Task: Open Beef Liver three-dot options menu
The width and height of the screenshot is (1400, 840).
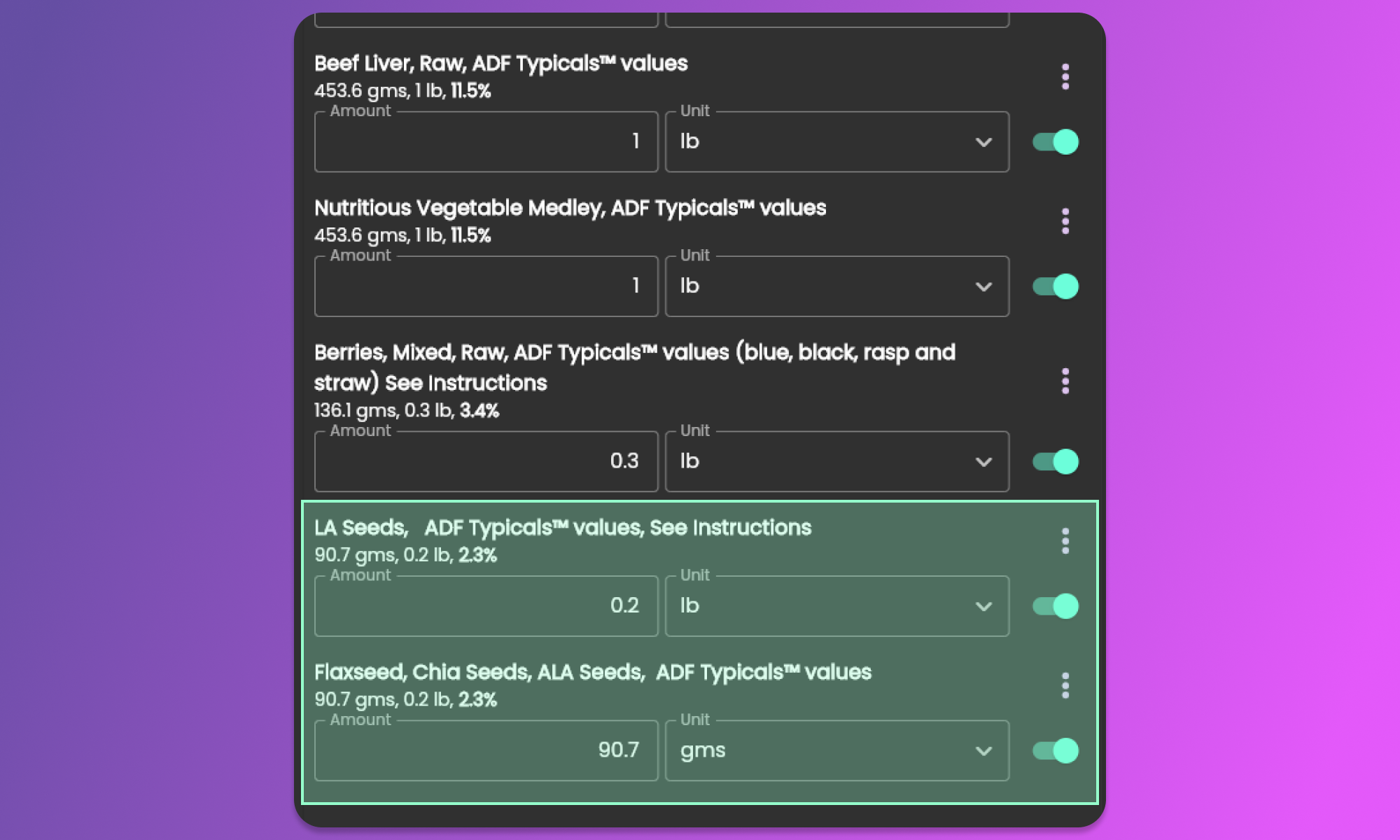Action: (x=1065, y=76)
